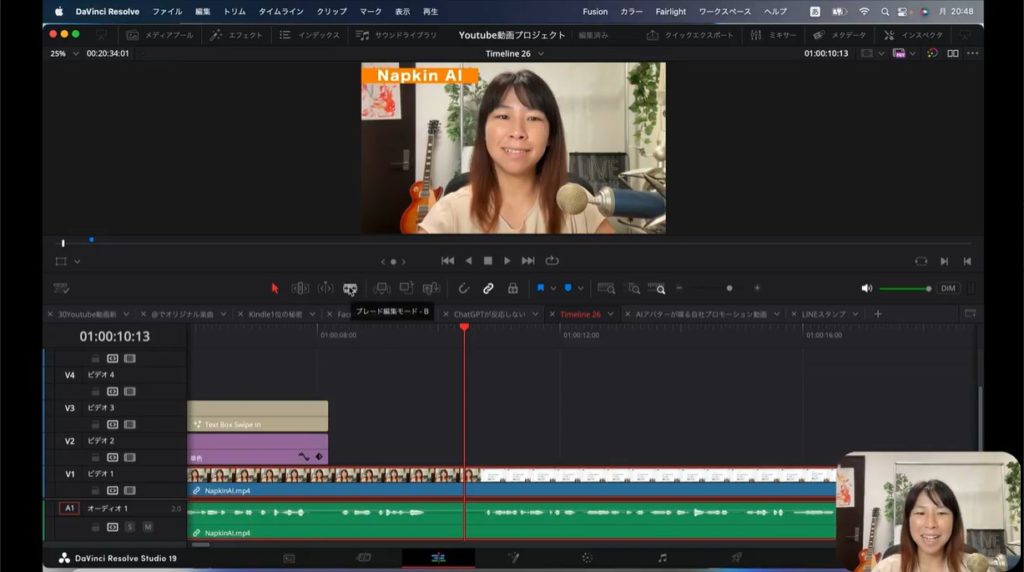This screenshot has width=1024, height=572.
Task: Toggle the Snapping magnet icon
Action: point(464,288)
